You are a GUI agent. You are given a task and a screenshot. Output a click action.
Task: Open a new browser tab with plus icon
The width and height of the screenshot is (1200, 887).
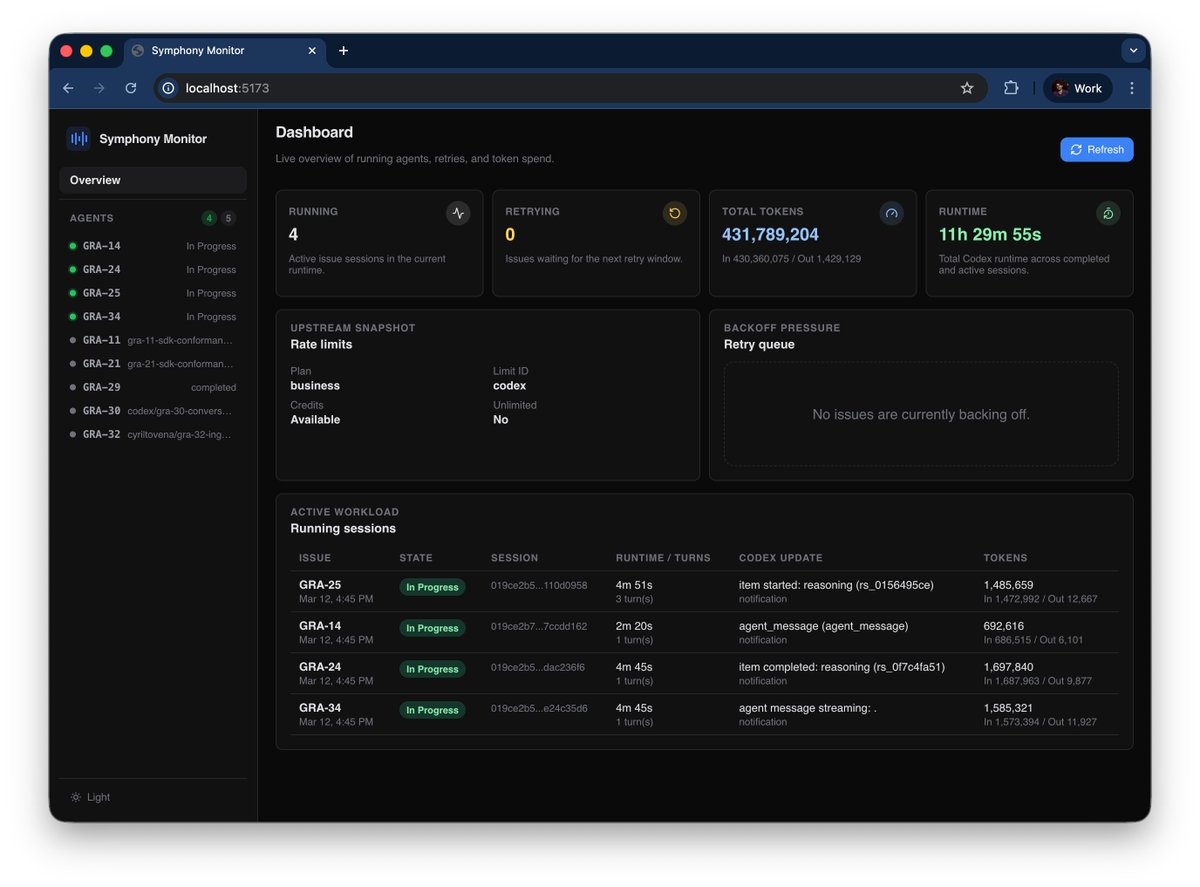pyautogui.click(x=343, y=50)
